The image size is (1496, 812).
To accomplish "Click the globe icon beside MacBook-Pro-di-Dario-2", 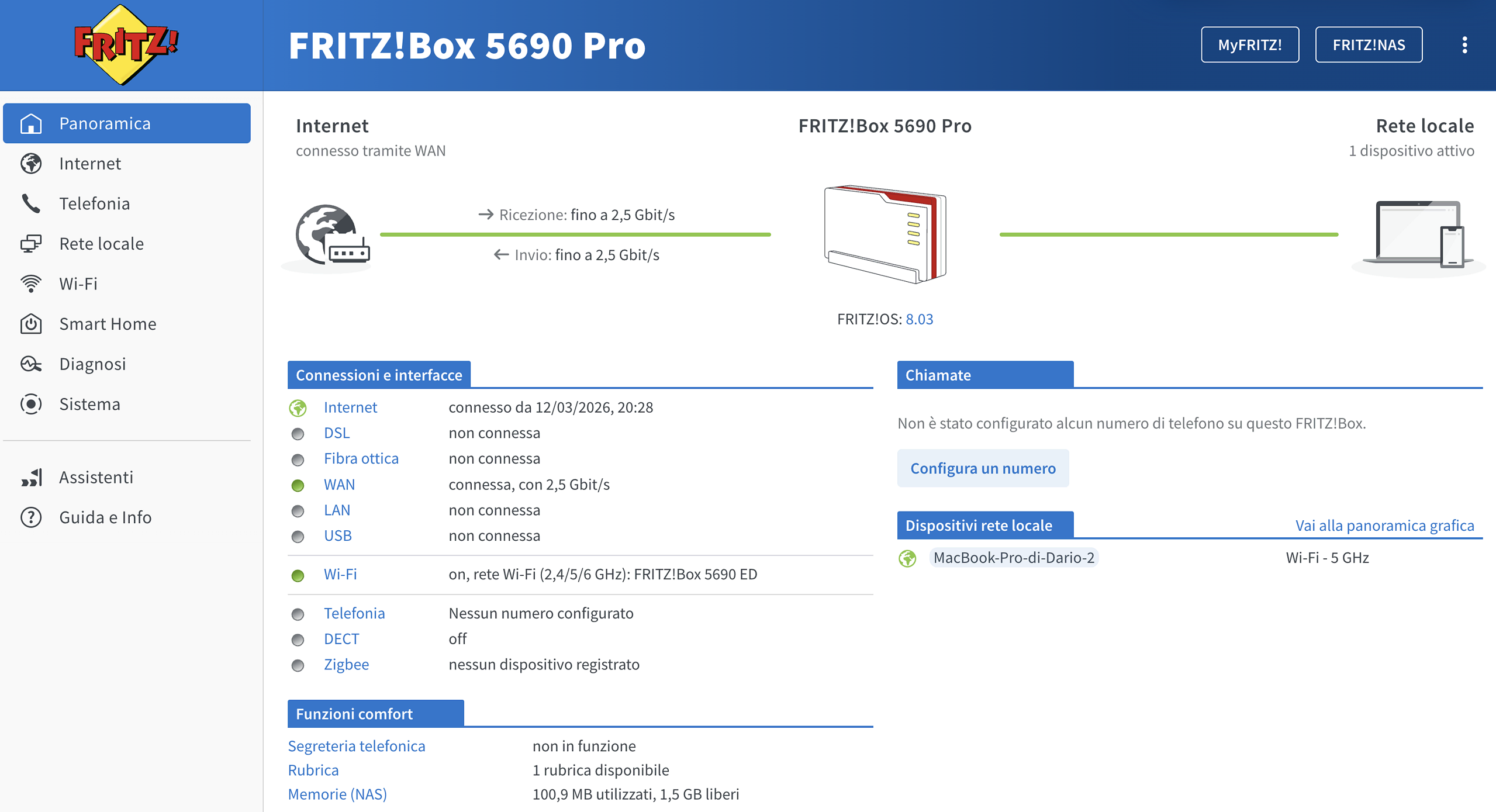I will (x=907, y=558).
